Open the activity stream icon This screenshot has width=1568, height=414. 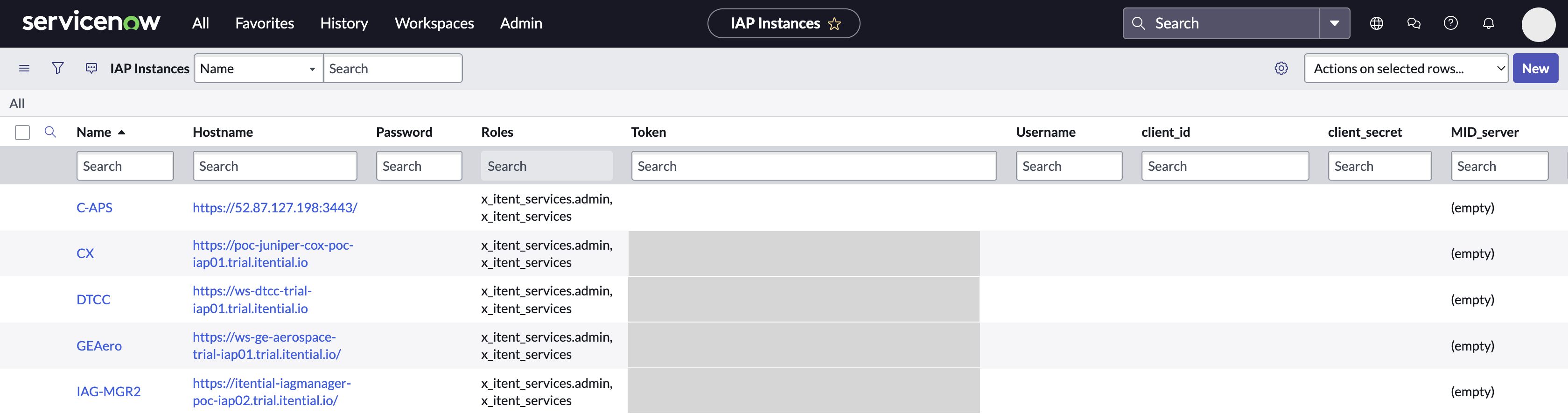click(91, 68)
